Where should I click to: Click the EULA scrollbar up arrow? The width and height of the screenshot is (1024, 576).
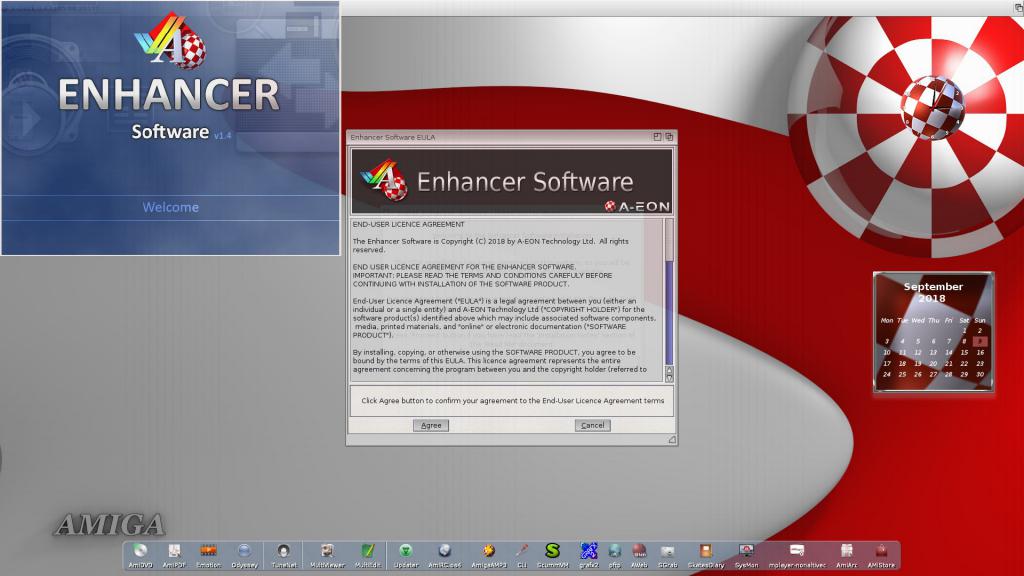669,370
